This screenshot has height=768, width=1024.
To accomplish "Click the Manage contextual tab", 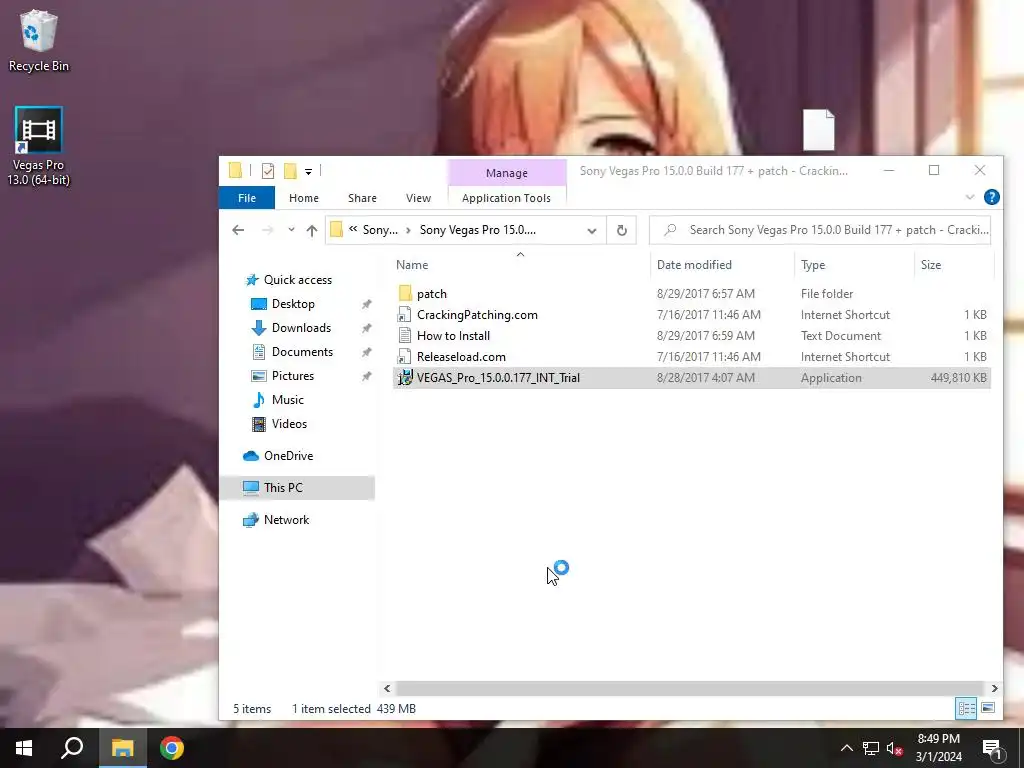I will [507, 173].
